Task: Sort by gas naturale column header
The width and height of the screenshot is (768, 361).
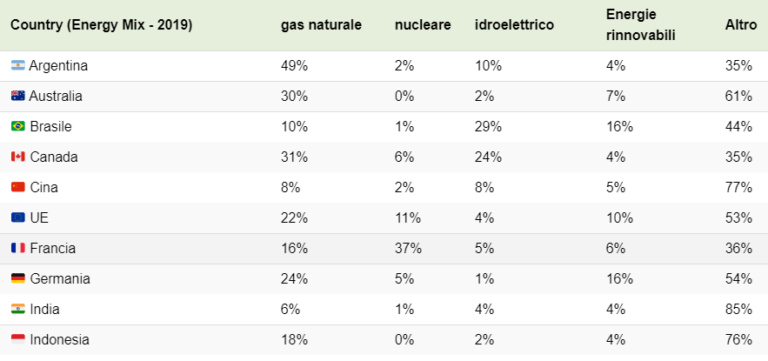Action: (x=321, y=25)
